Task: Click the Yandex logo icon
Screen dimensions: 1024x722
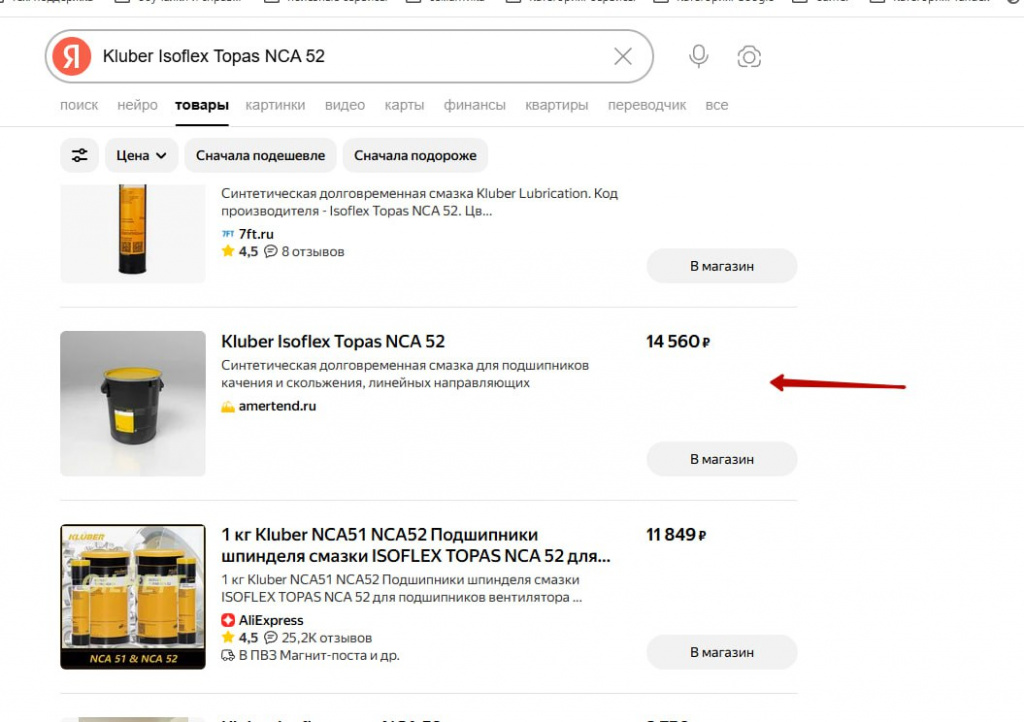Action: [72, 56]
